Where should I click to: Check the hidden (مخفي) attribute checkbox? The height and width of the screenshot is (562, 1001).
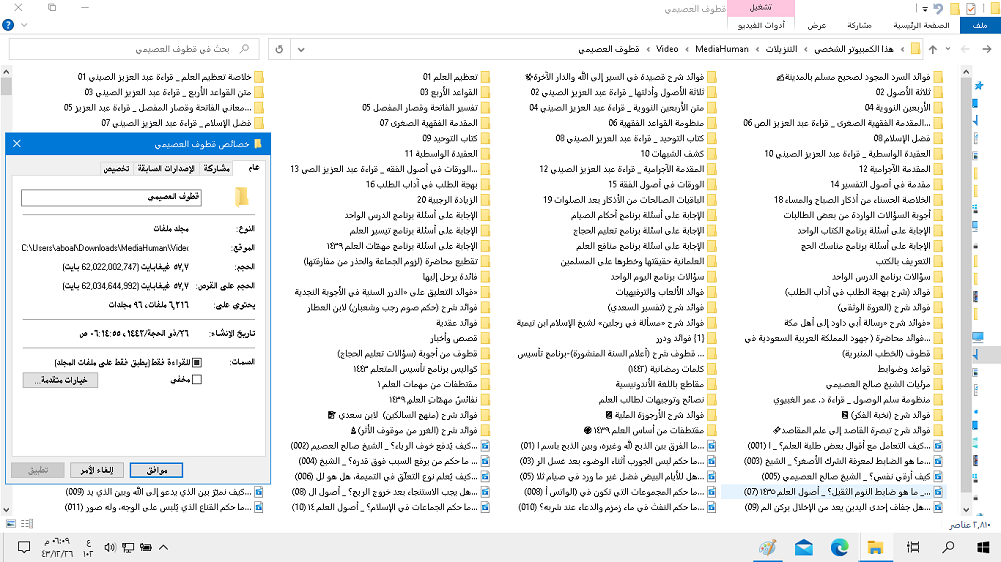(197, 379)
